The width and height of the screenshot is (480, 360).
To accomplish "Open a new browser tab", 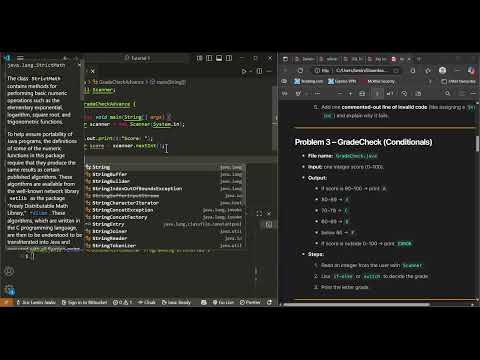I will [x=419, y=59].
